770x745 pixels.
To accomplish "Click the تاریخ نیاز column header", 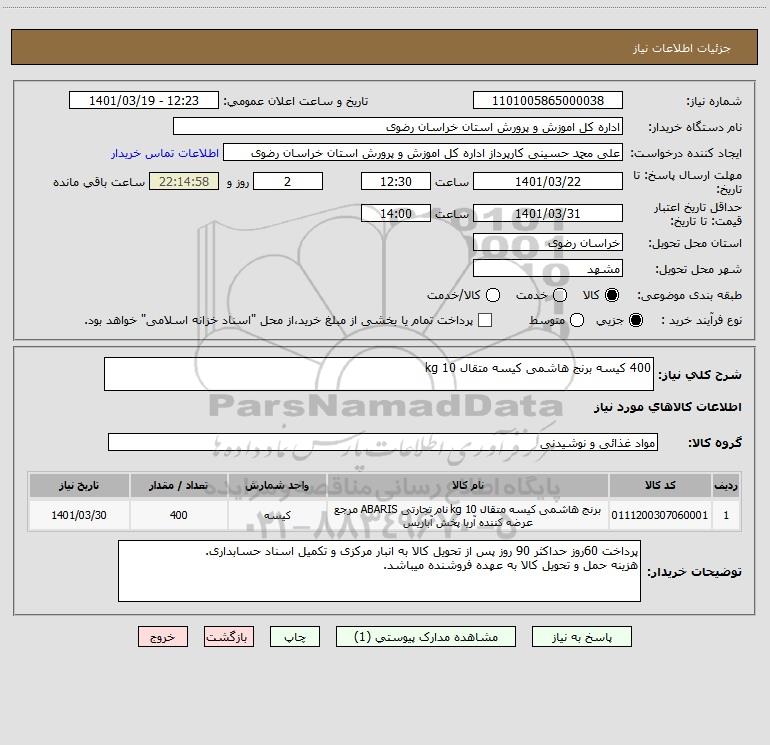I will pos(79,485).
